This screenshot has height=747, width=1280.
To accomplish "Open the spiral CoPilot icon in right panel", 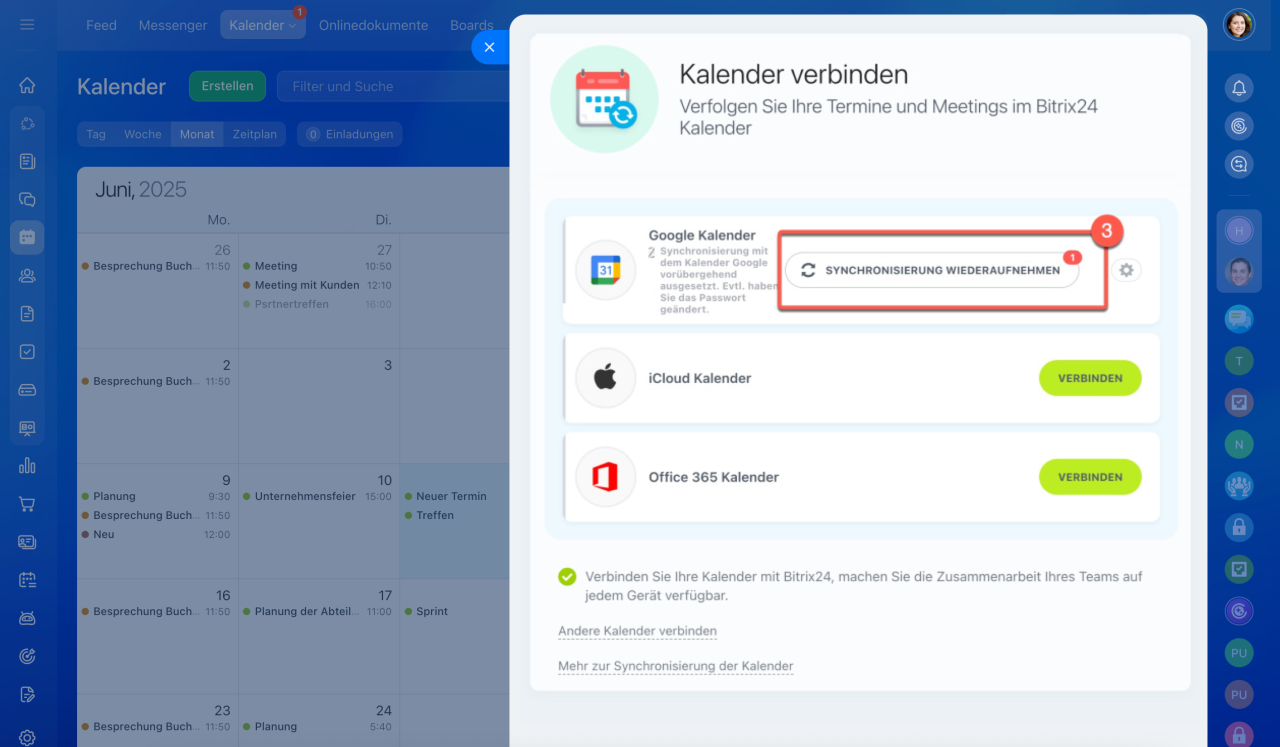I will [1239, 126].
